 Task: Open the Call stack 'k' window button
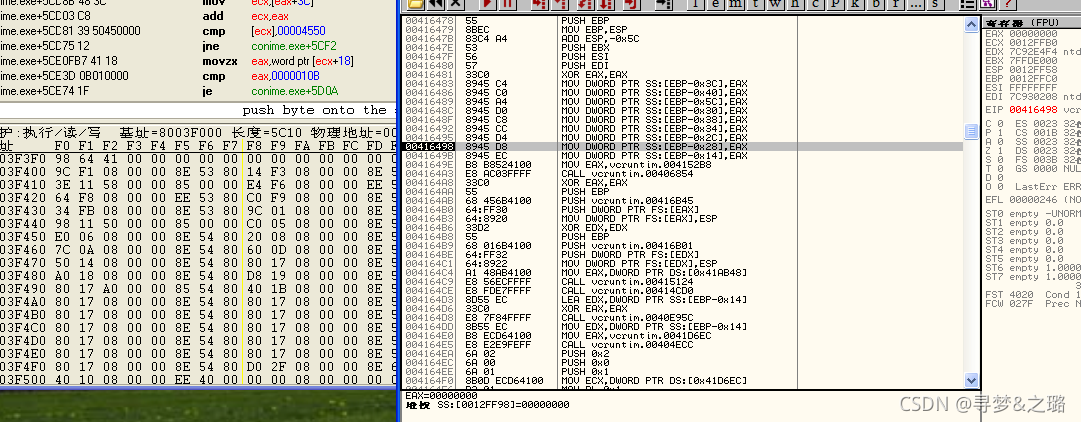click(x=855, y=4)
